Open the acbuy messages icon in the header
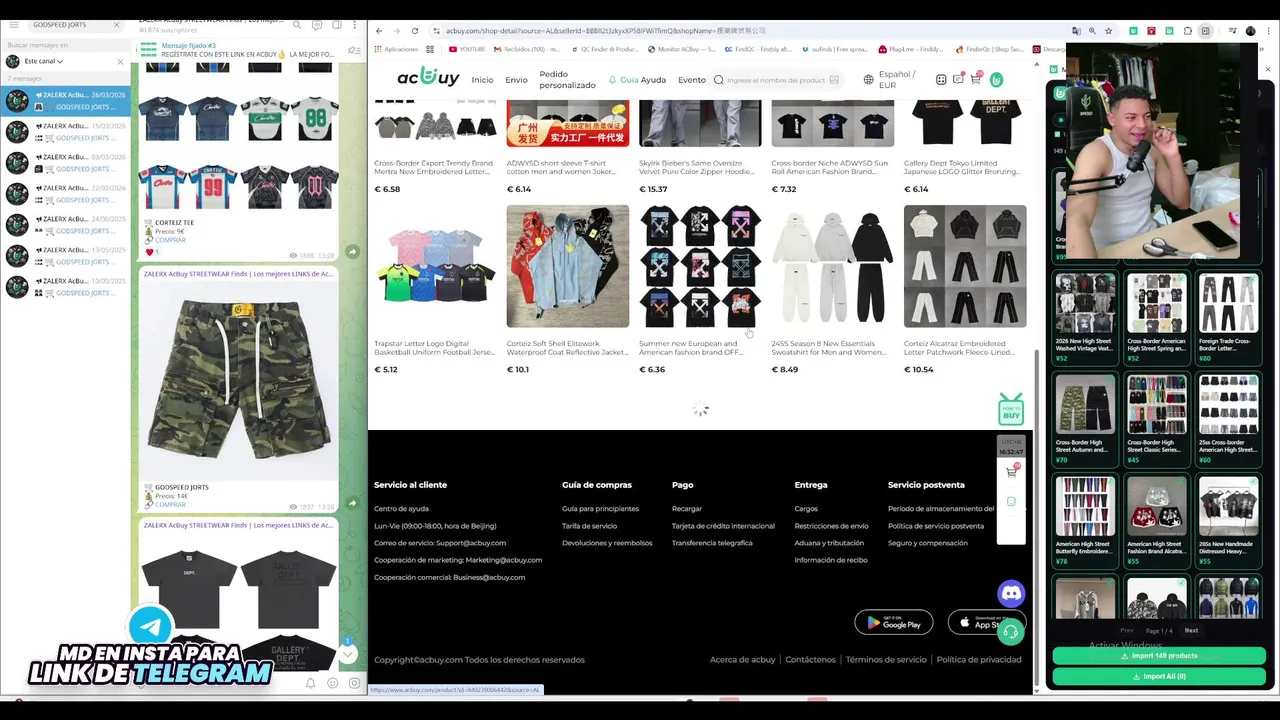This screenshot has width=1280, height=720. (x=958, y=79)
